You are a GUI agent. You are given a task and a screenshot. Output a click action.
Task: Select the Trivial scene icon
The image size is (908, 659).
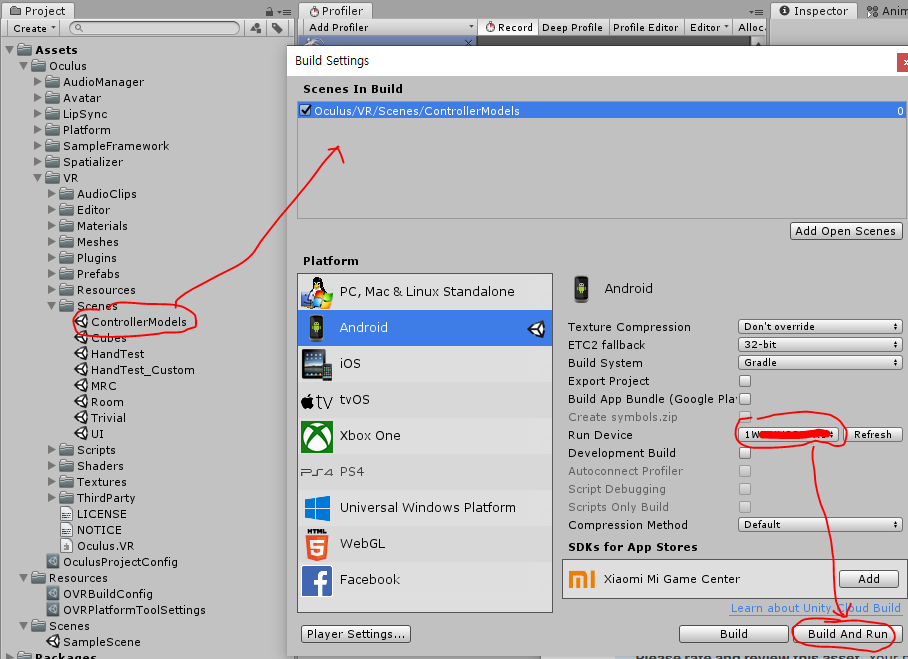point(81,418)
